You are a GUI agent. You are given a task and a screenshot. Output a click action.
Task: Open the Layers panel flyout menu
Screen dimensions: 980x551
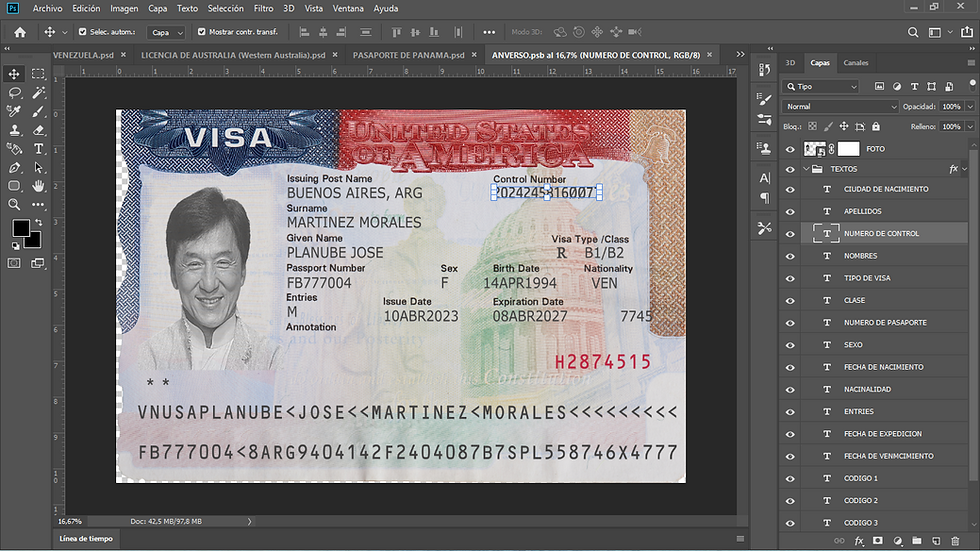(971, 62)
